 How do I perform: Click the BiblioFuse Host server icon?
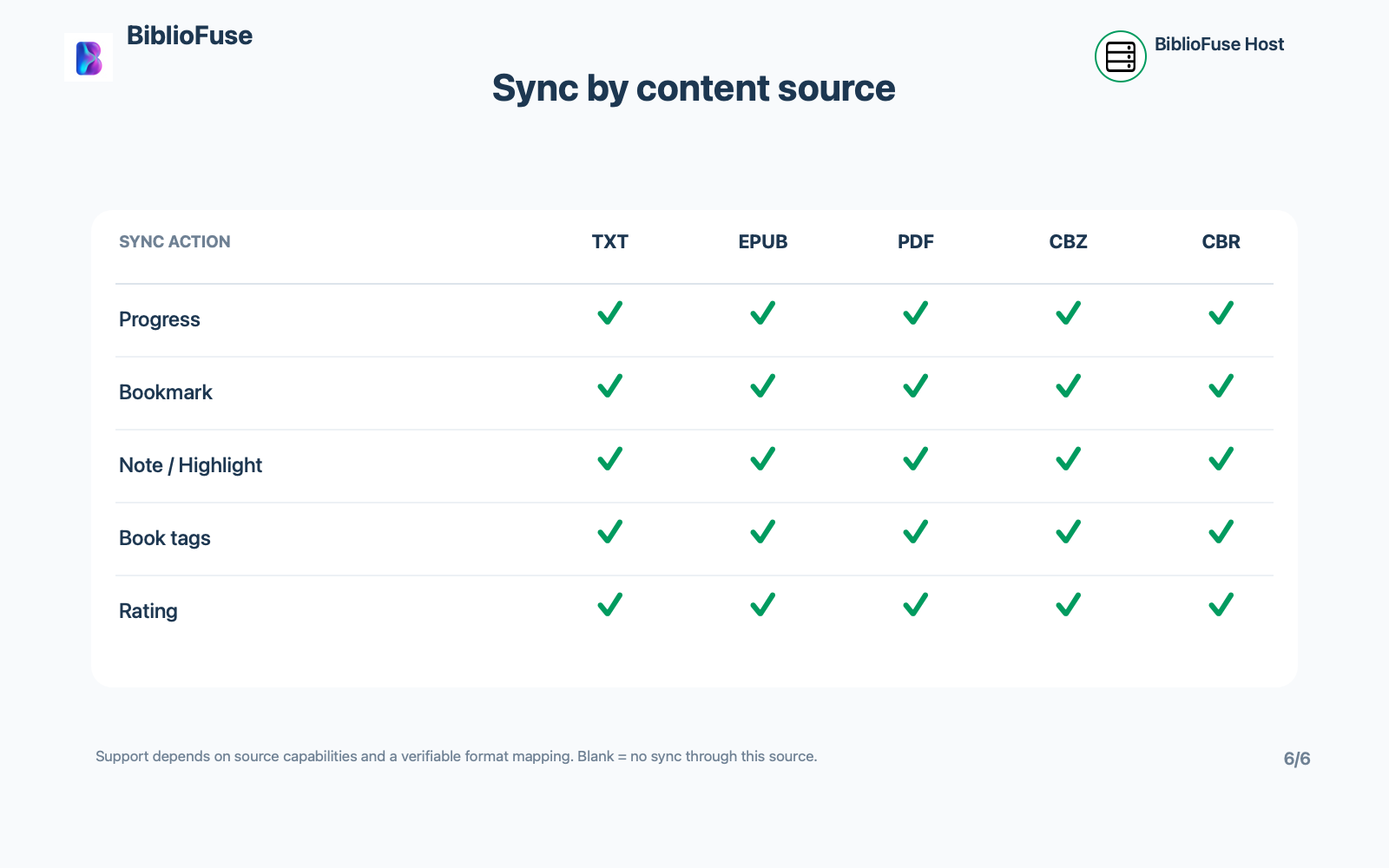pos(1121,56)
